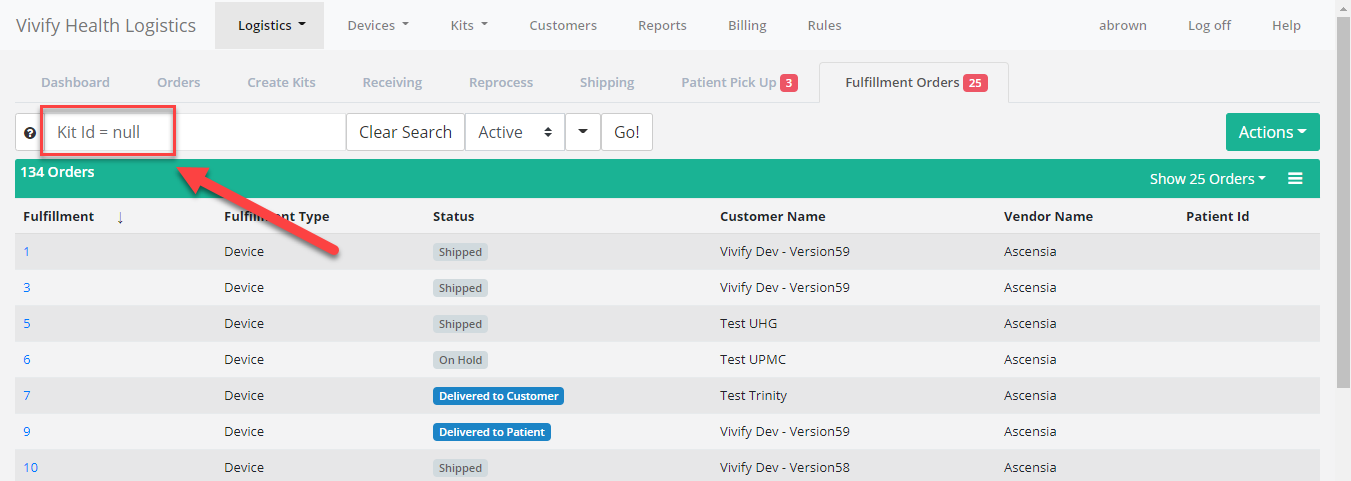Open the Billing page in navbar
This screenshot has height=481, width=1351.
click(747, 25)
